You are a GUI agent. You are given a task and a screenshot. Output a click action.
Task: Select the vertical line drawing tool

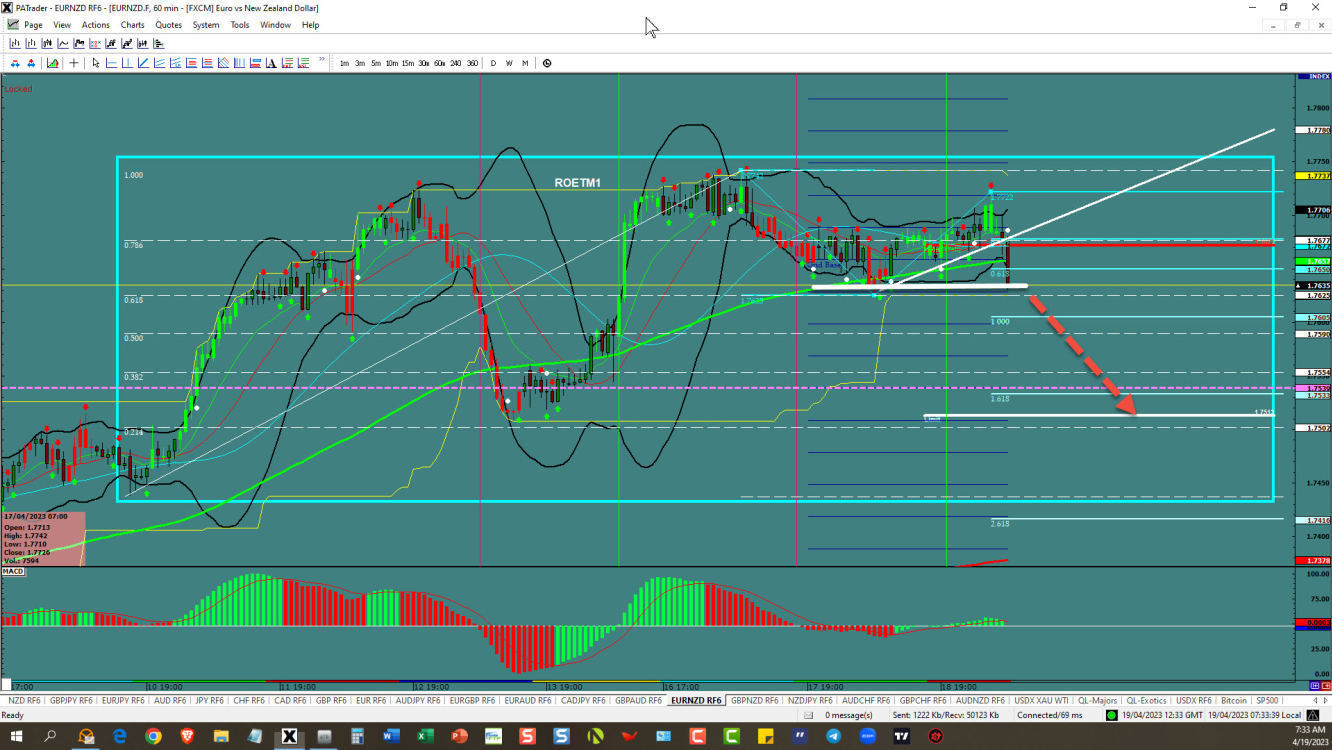(x=128, y=63)
